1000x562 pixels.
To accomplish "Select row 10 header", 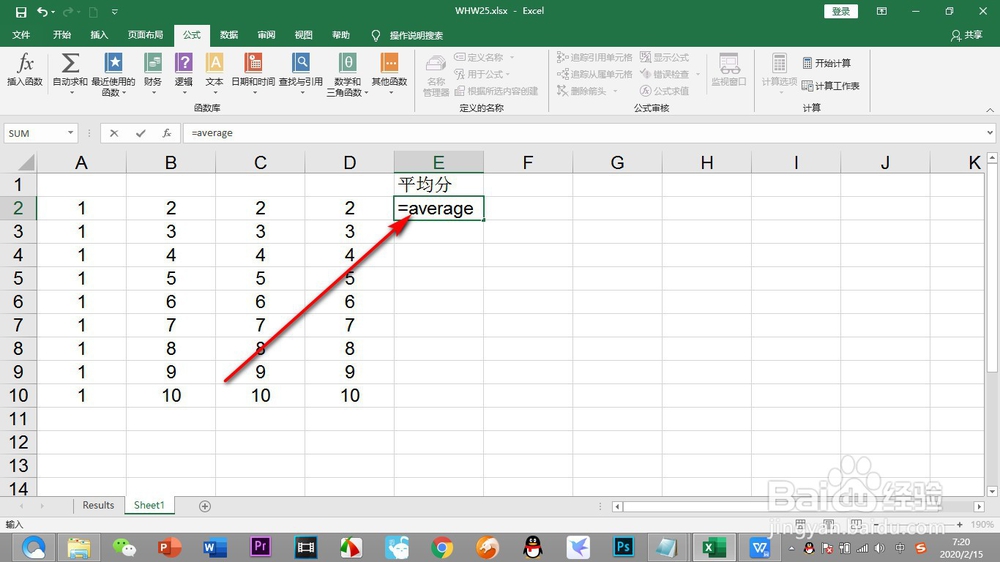I will point(18,396).
